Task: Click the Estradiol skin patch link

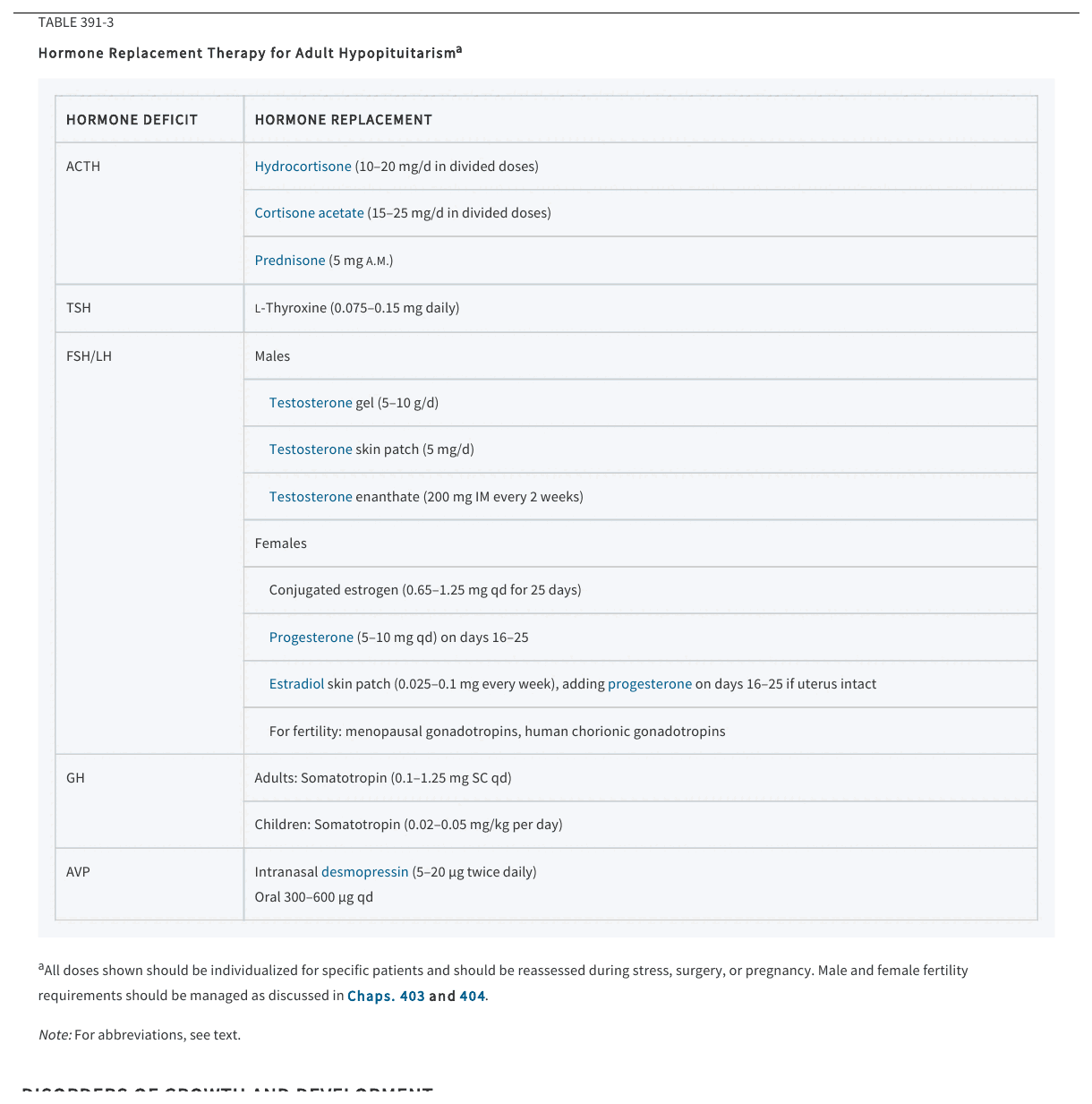Action: point(296,684)
